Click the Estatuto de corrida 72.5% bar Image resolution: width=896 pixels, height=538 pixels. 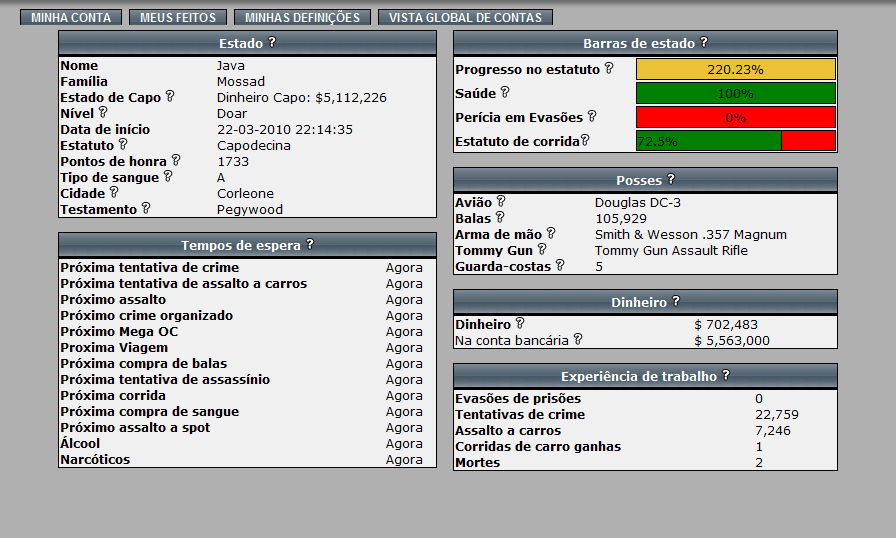pyautogui.click(x=735, y=141)
